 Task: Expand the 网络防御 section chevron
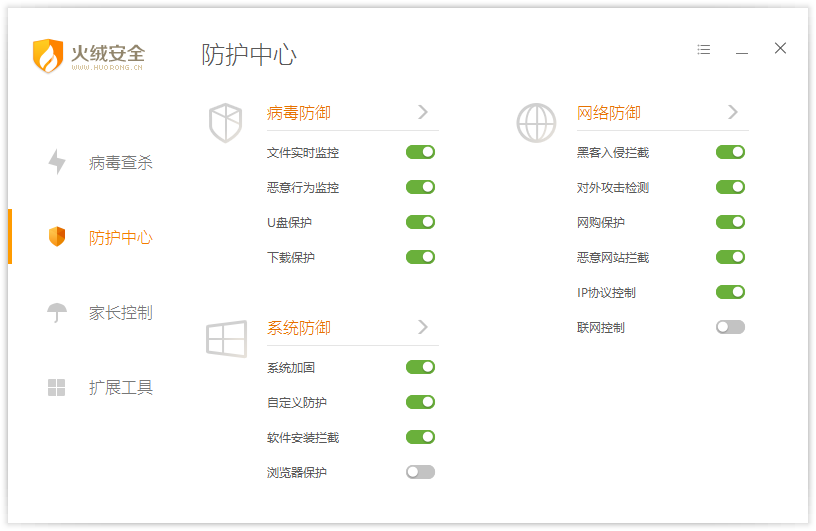pos(733,112)
